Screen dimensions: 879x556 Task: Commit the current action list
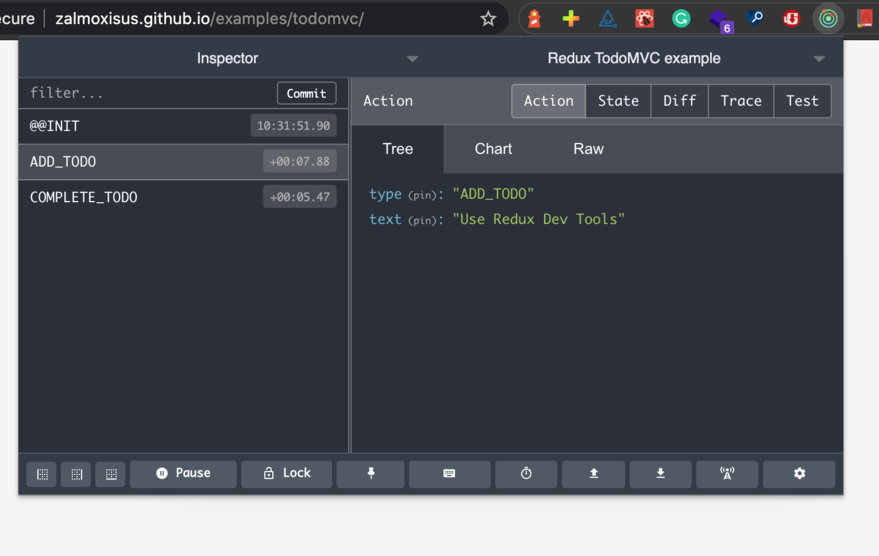[307, 94]
